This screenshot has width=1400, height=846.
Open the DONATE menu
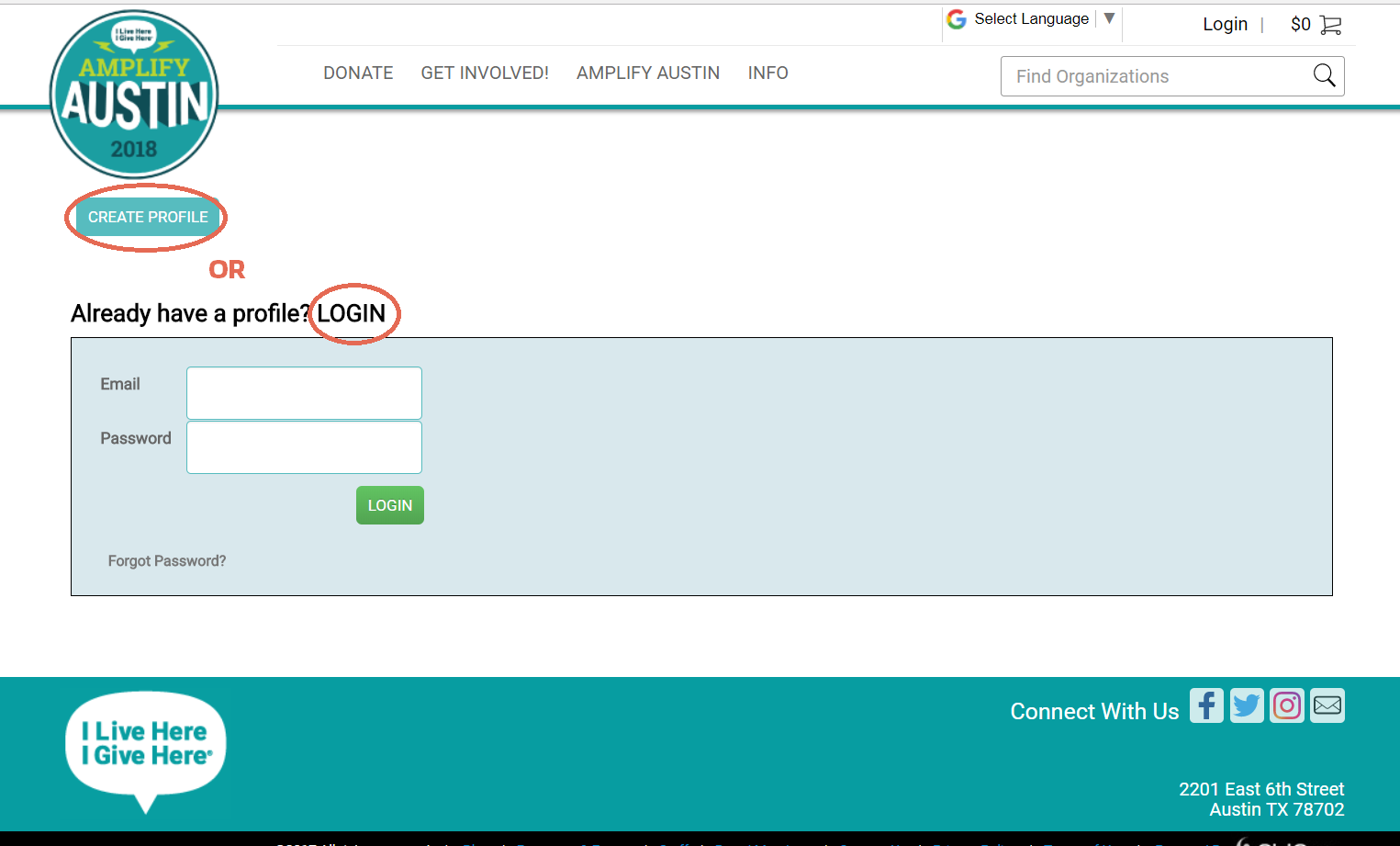pos(358,73)
